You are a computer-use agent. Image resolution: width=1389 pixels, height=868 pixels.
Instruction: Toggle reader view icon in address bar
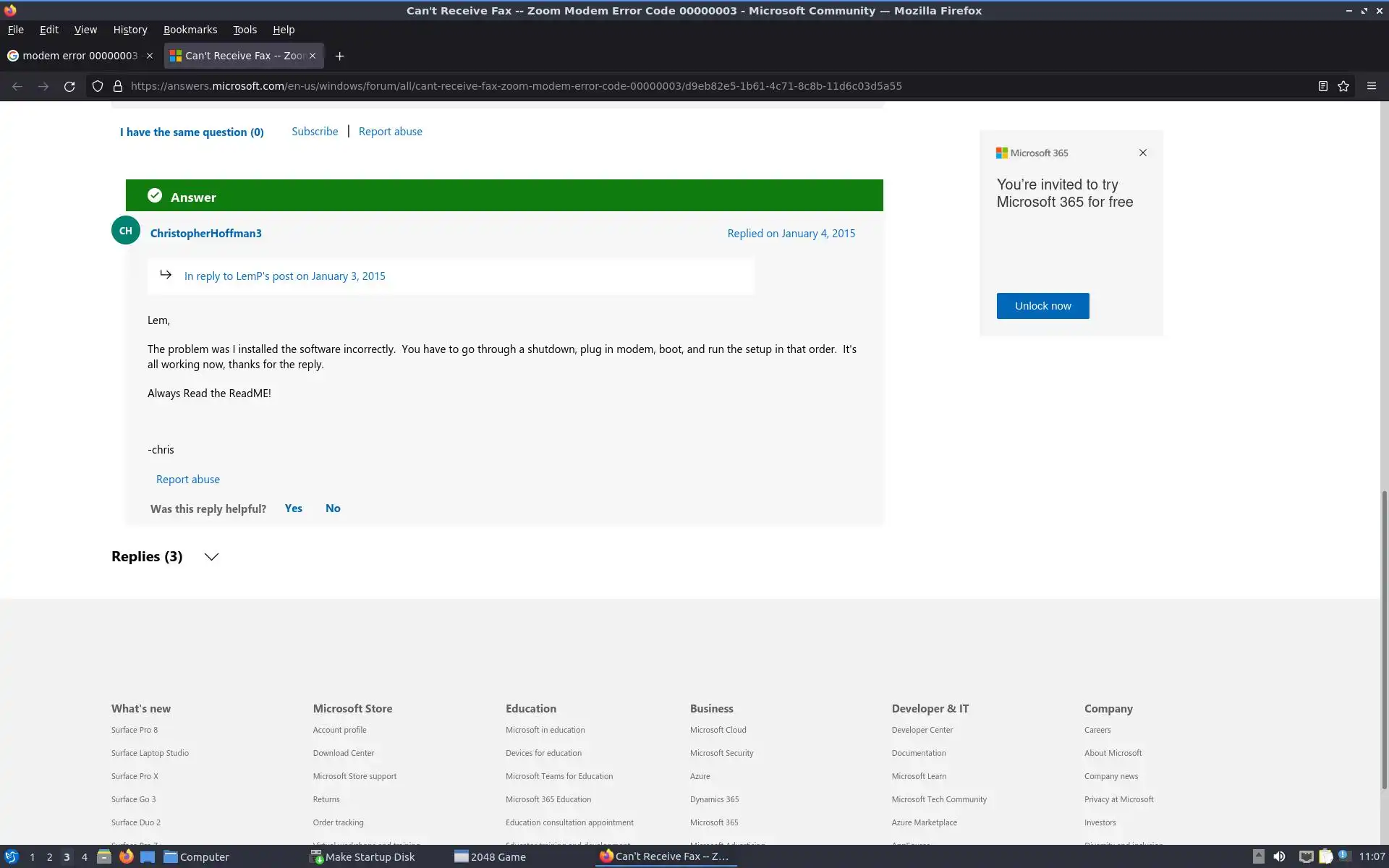tap(1322, 86)
